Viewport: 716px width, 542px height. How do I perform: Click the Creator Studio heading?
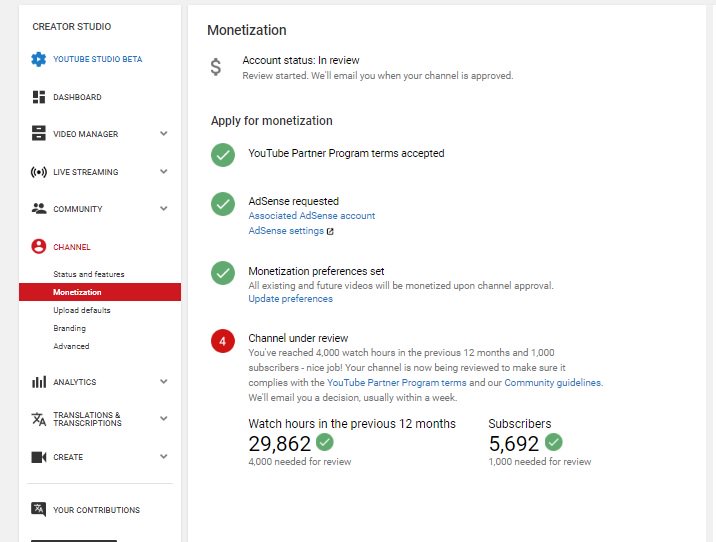pyautogui.click(x=72, y=26)
